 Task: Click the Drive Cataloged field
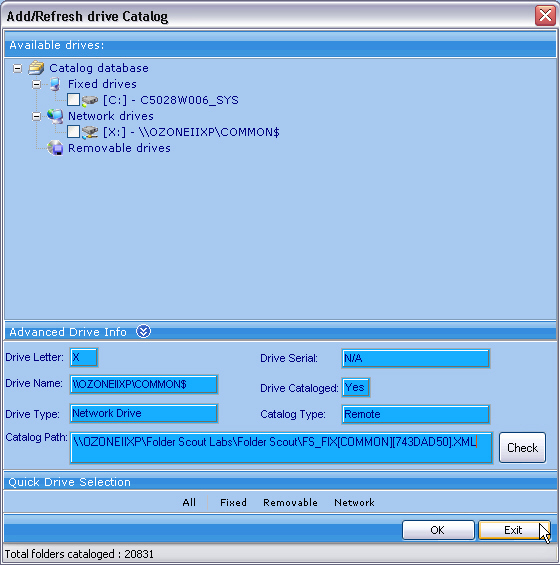(356, 387)
